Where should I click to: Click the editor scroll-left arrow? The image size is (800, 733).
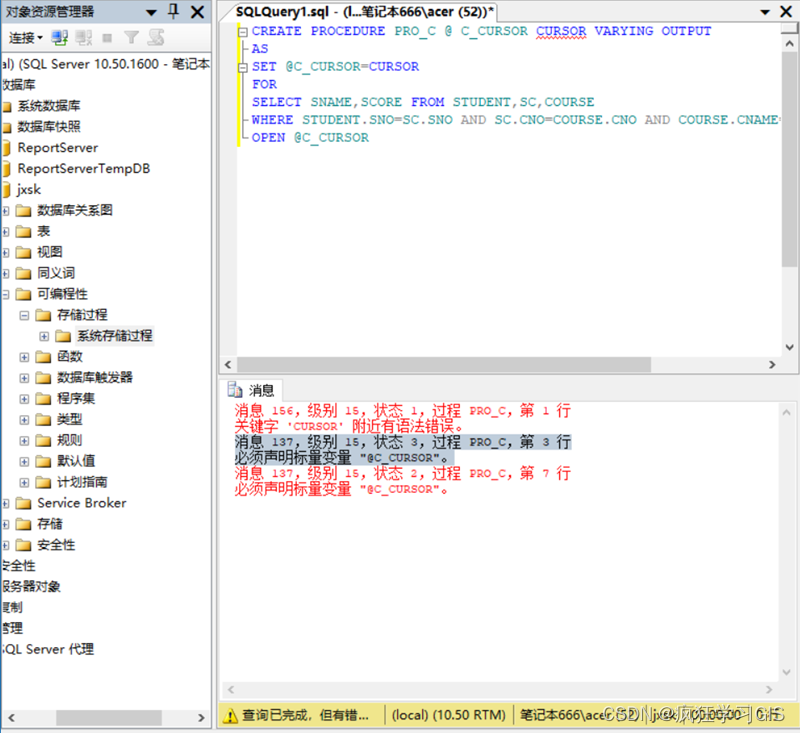[x=228, y=365]
